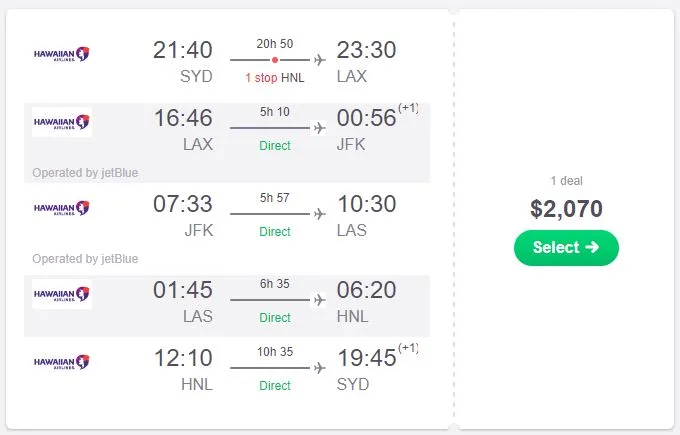This screenshot has height=435, width=680.
Task: Click plane icon on the 20h 50 flight
Action: click(x=320, y=60)
